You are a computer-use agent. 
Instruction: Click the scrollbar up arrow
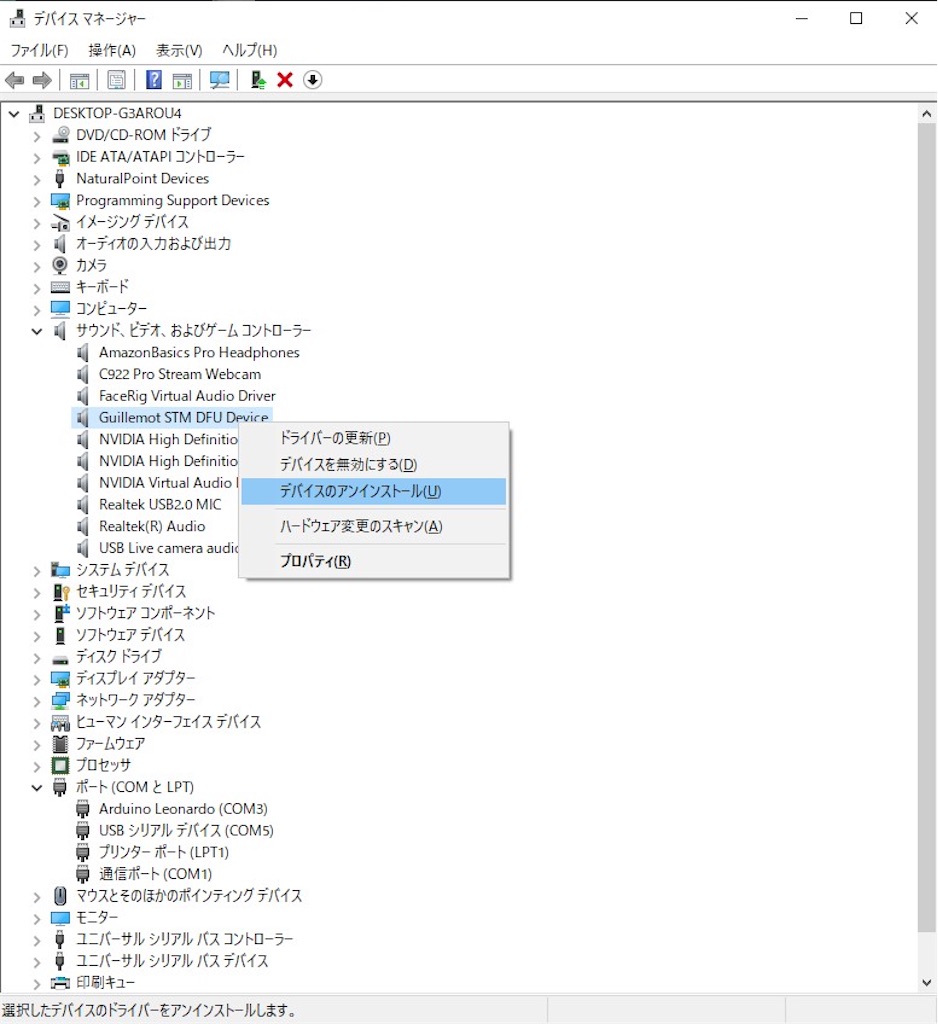pyautogui.click(x=926, y=114)
